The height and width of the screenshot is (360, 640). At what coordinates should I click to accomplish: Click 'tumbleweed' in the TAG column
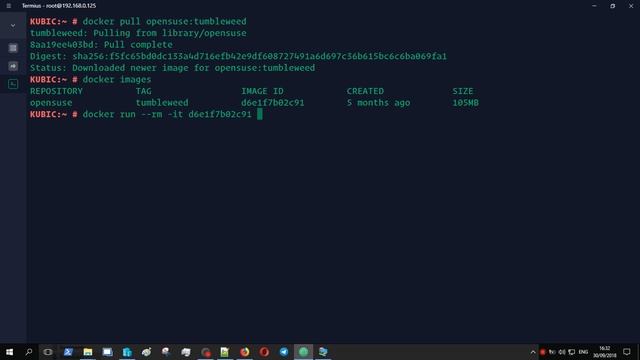pyautogui.click(x=162, y=103)
